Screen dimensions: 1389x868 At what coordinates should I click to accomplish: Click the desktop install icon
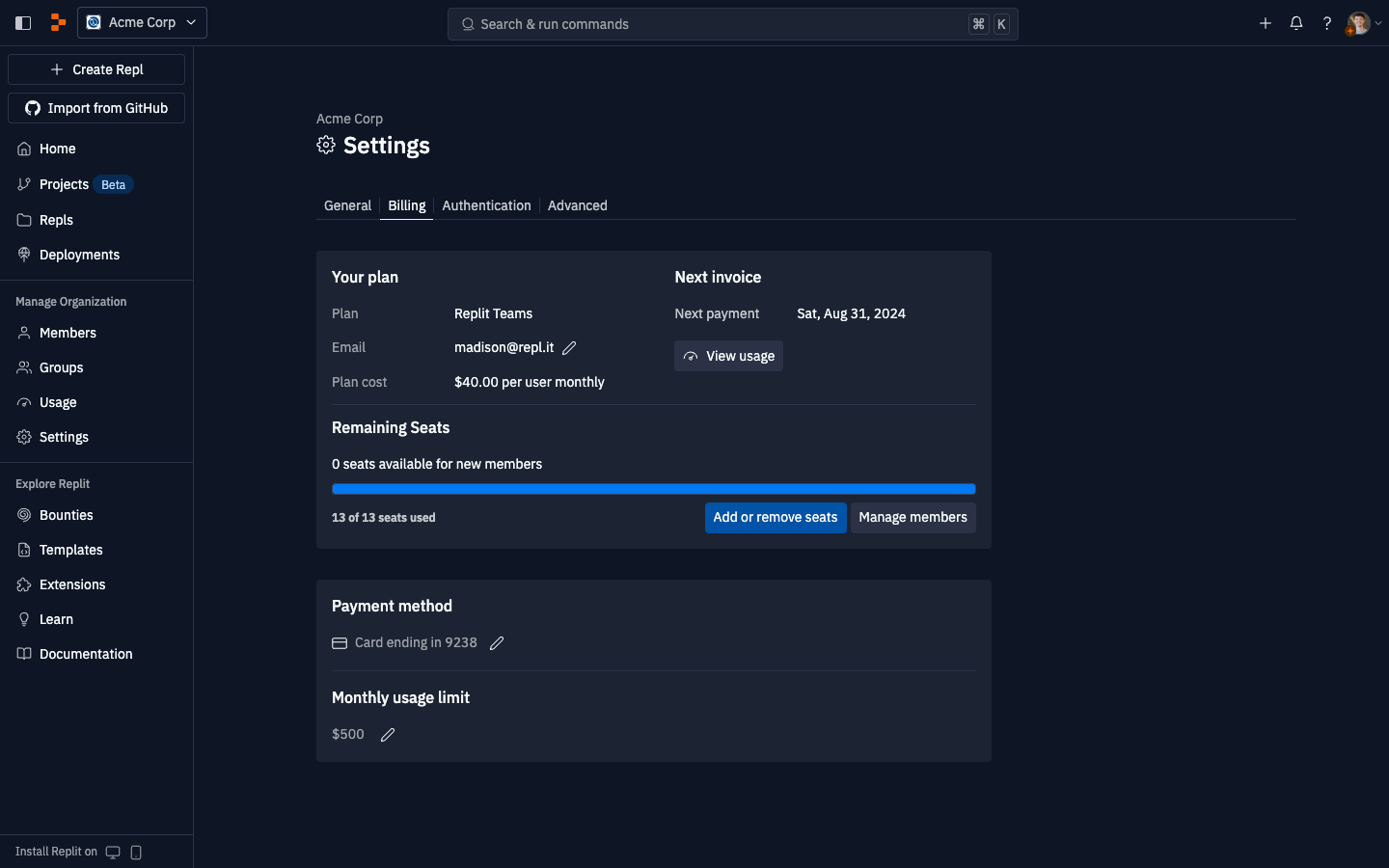(x=113, y=852)
